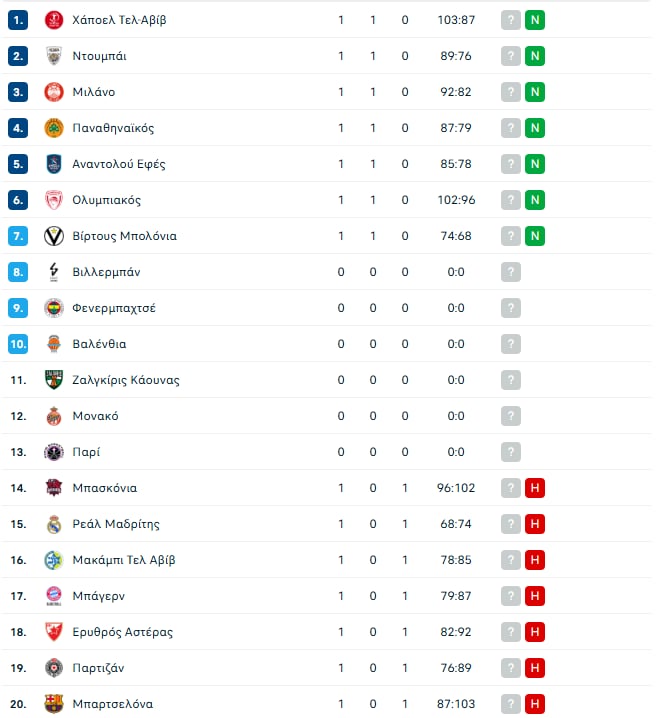Click the question mark badge for Παρί
The width and height of the screenshot is (661, 718).
click(511, 452)
